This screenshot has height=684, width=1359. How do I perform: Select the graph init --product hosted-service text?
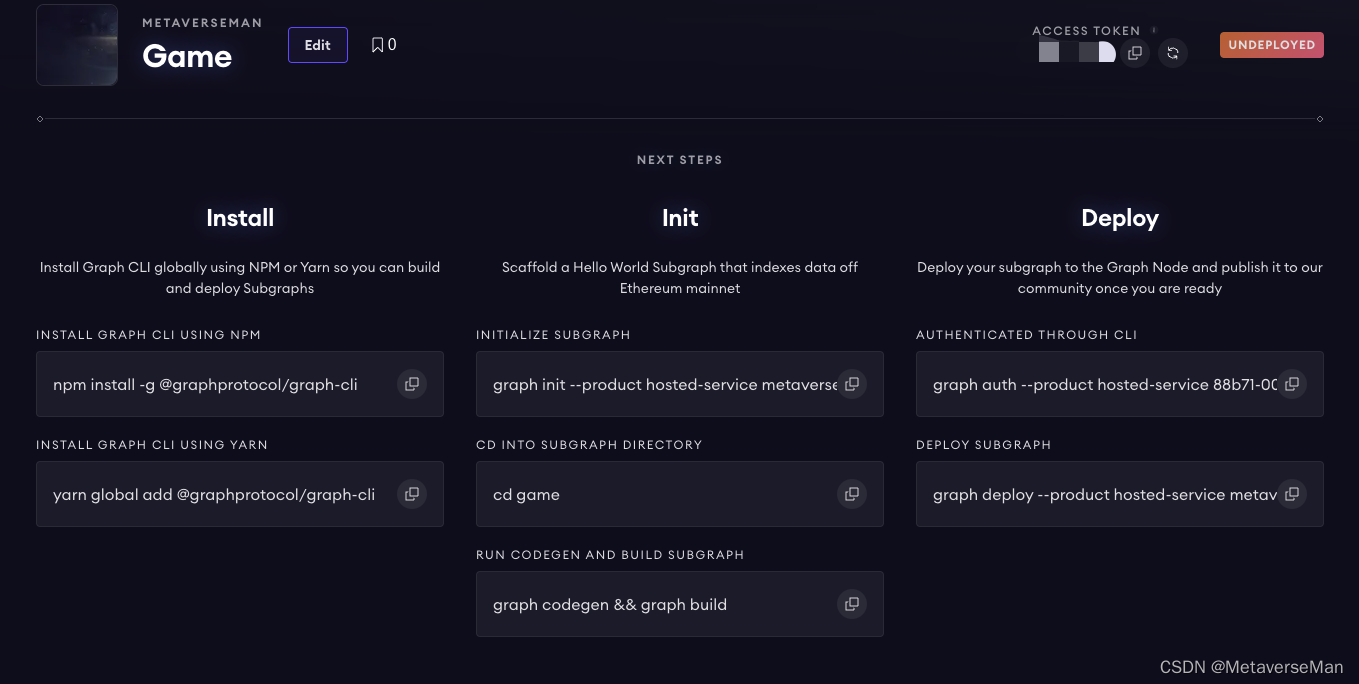[x=665, y=385]
